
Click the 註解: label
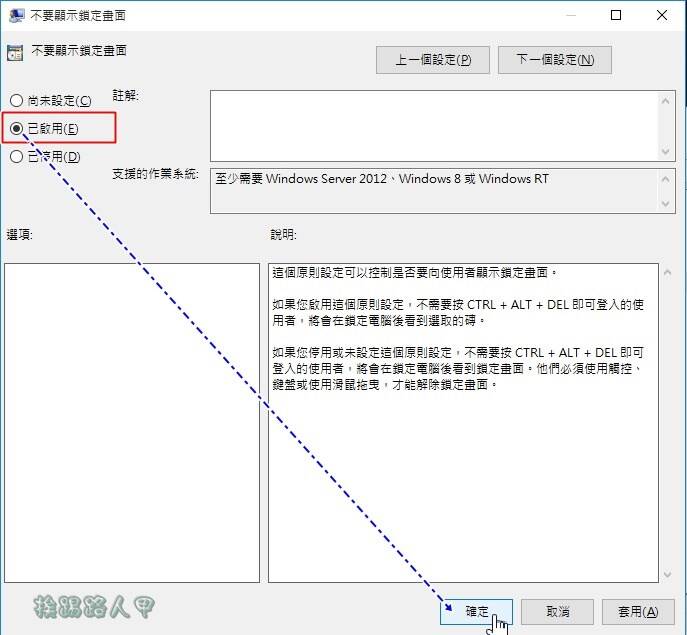click(x=125, y=96)
